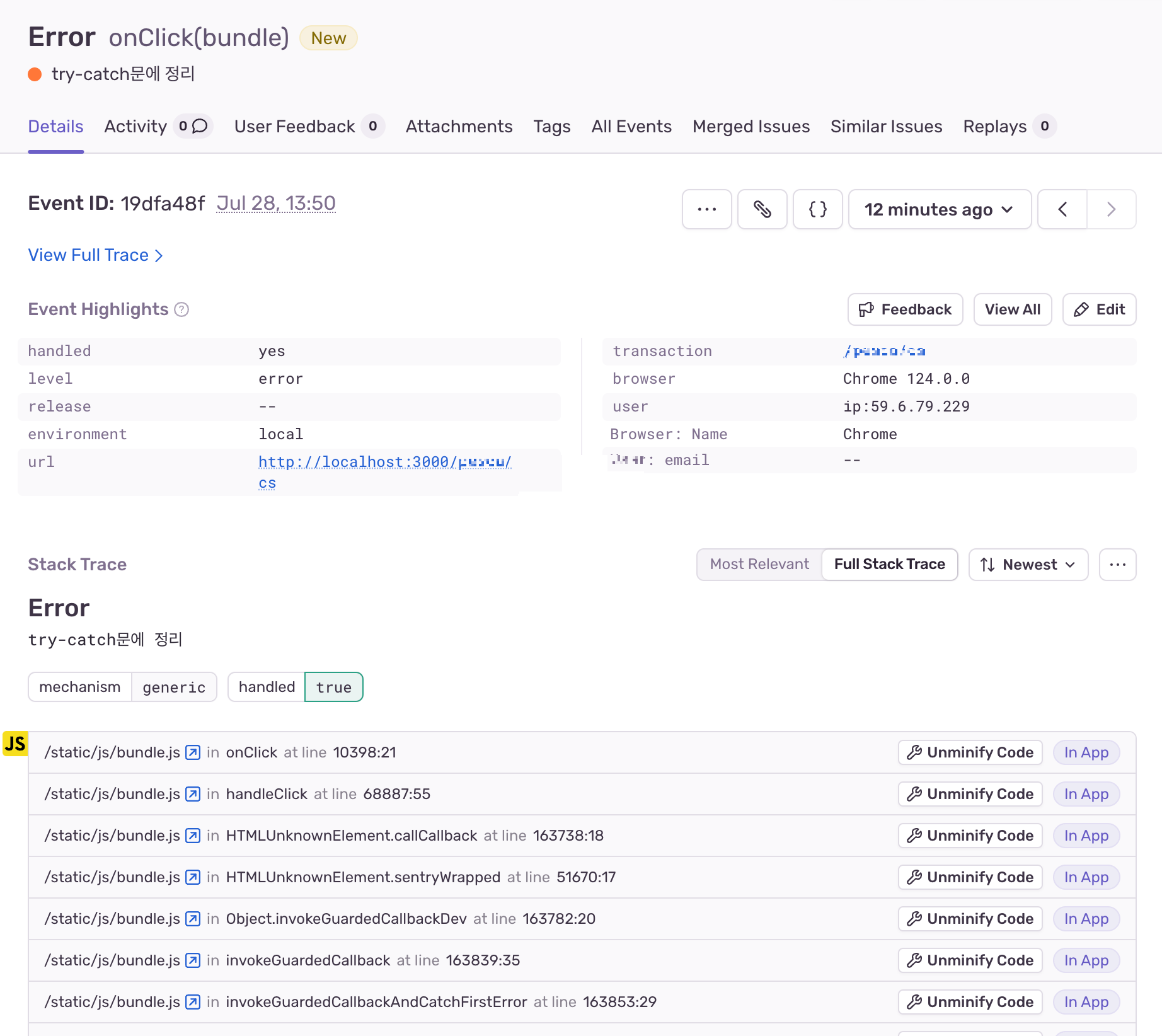This screenshot has width=1162, height=1036.
Task: Expand the HTMLUnknownElement.callCallback frame row
Action: point(582,836)
